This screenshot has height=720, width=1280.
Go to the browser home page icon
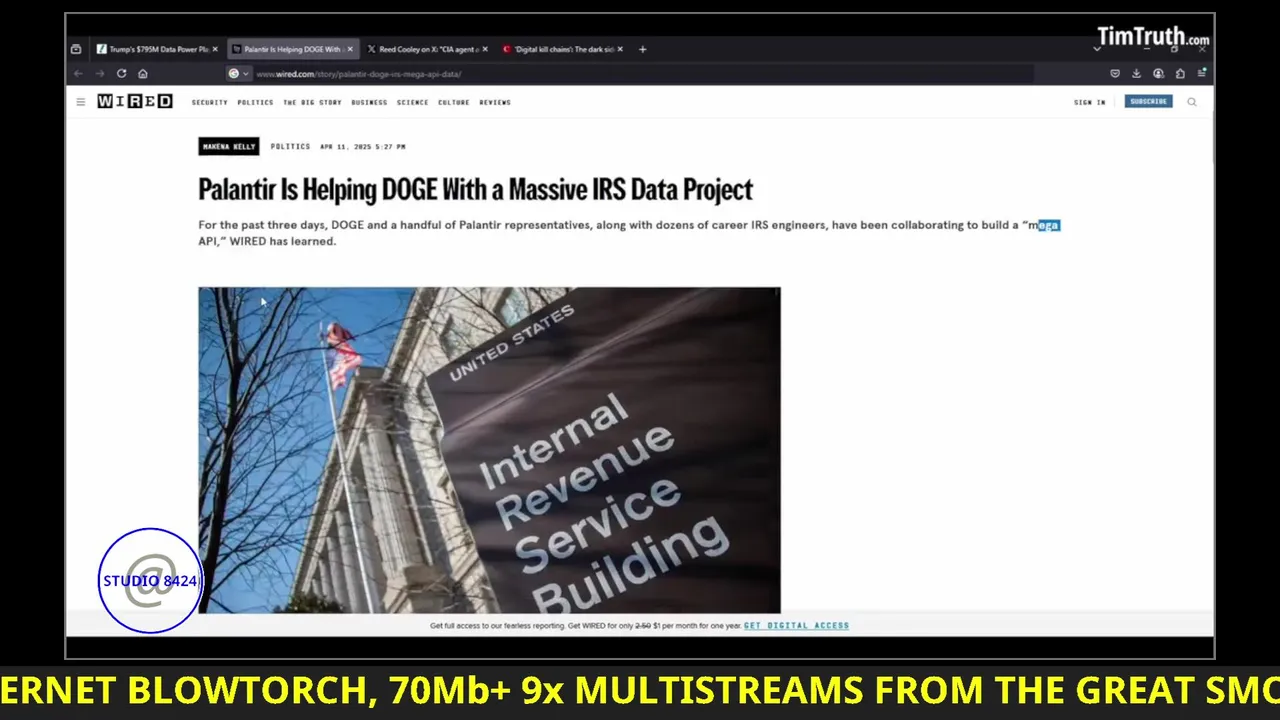click(143, 73)
